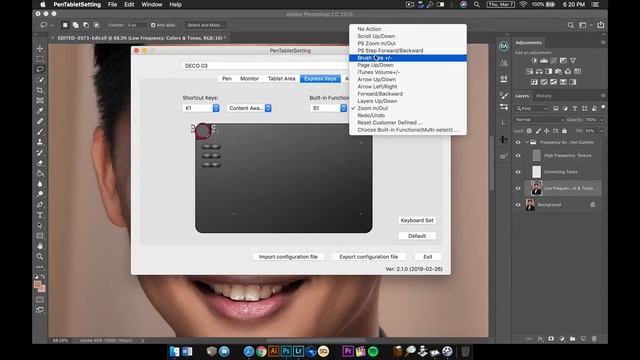
Task: Toggle layer filtering switch in Layers panel
Action: pos(603,108)
